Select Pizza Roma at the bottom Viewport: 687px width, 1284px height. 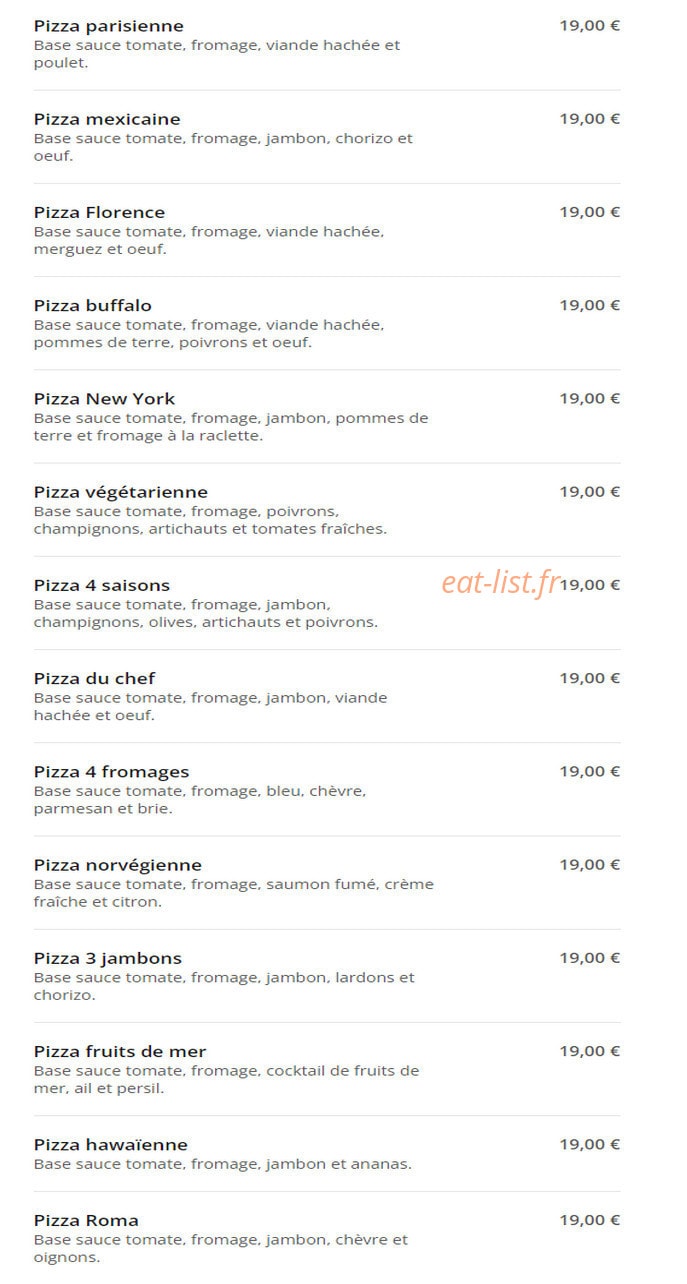click(x=86, y=1220)
